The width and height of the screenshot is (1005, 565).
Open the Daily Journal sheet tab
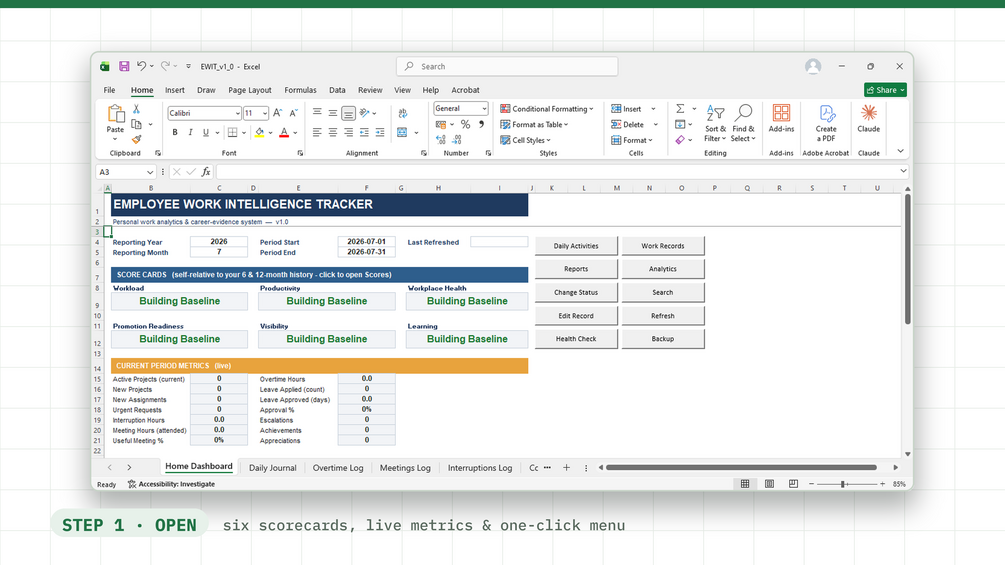tap(272, 468)
